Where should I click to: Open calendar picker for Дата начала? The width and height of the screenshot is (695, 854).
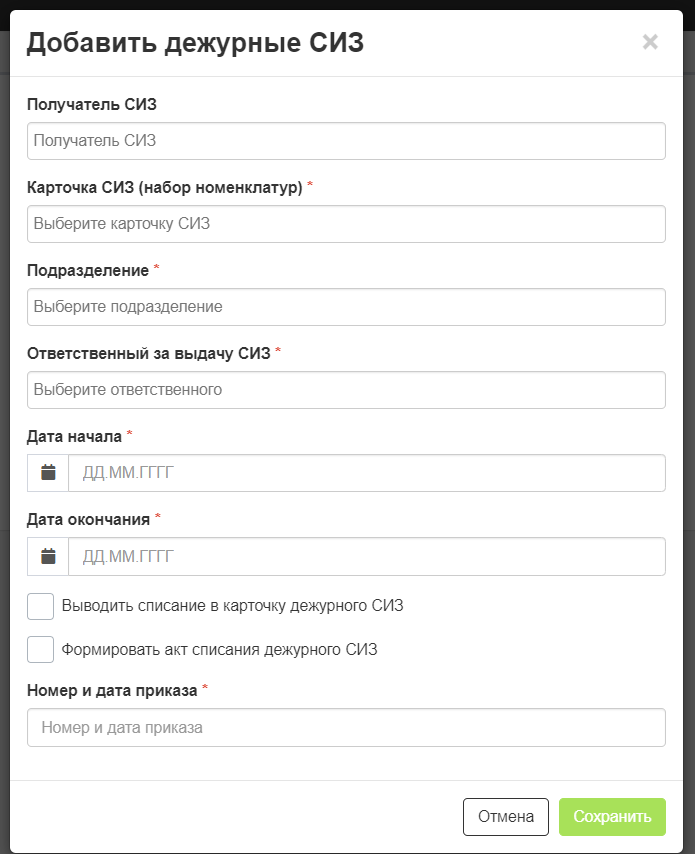pyautogui.click(x=48, y=473)
